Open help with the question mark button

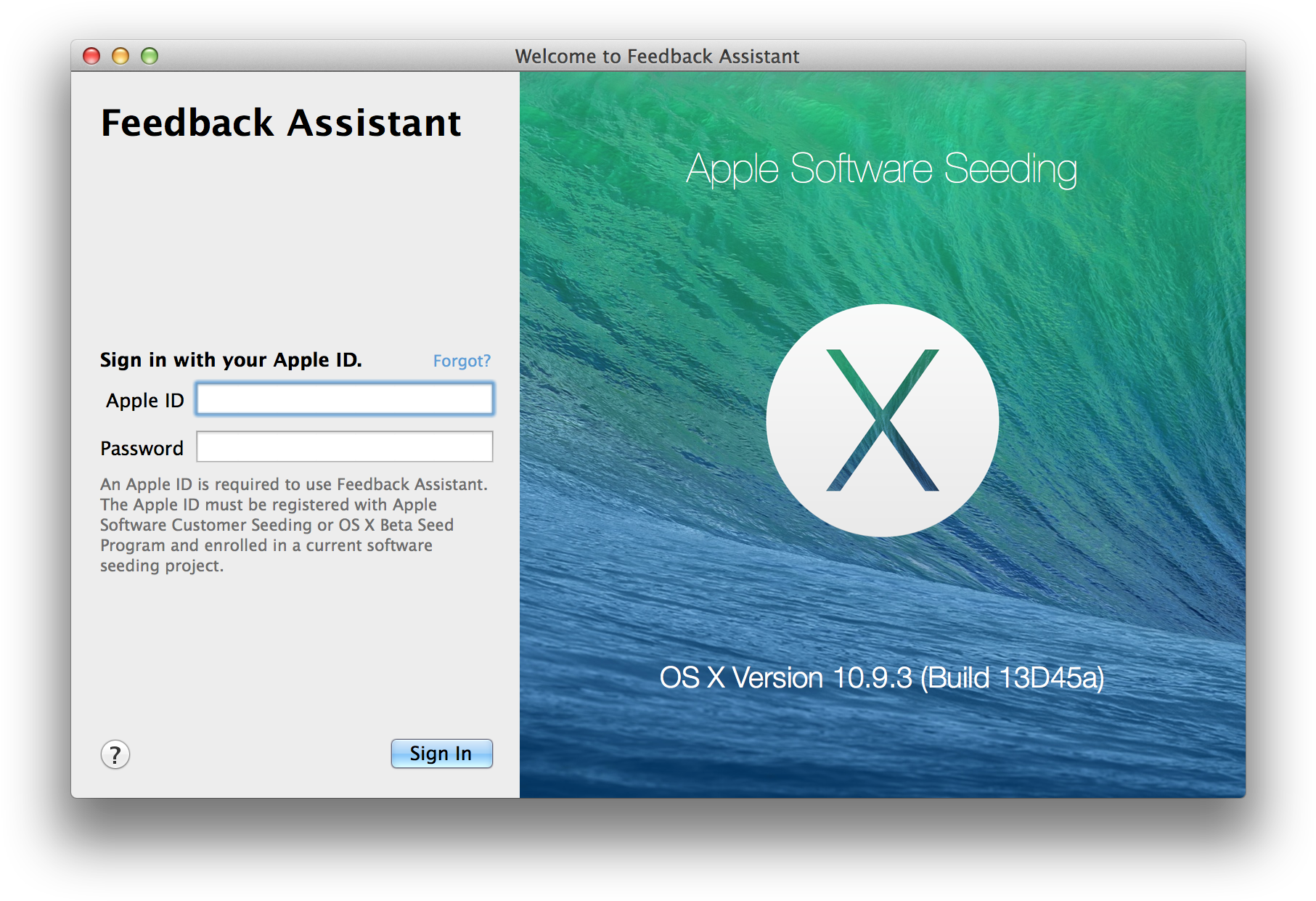point(115,754)
